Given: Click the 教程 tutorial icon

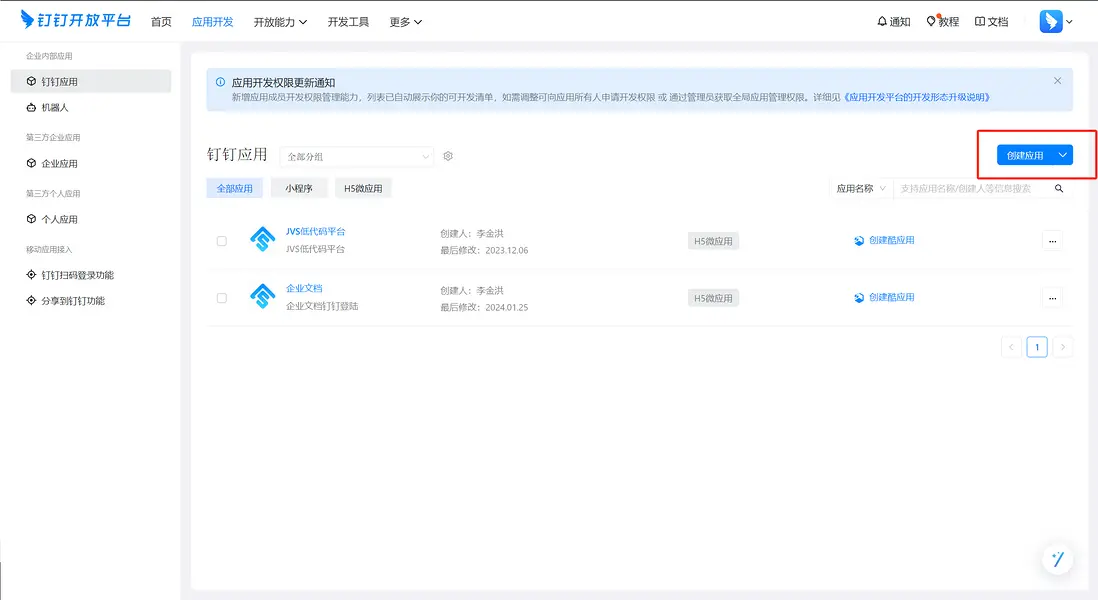Looking at the screenshot, I should (x=941, y=20).
